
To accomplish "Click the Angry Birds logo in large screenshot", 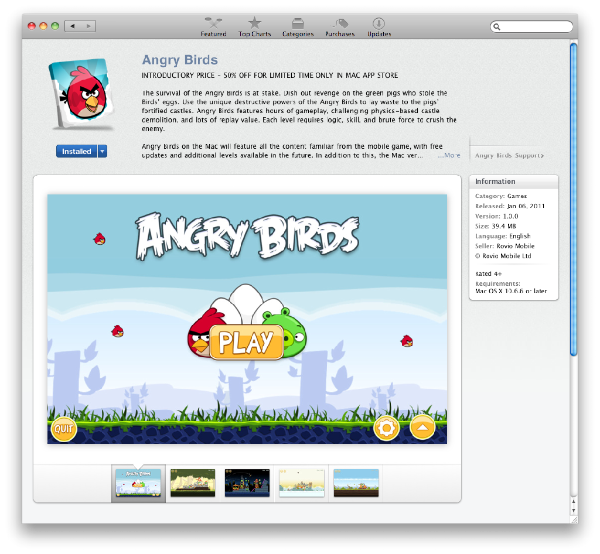I will point(247,236).
